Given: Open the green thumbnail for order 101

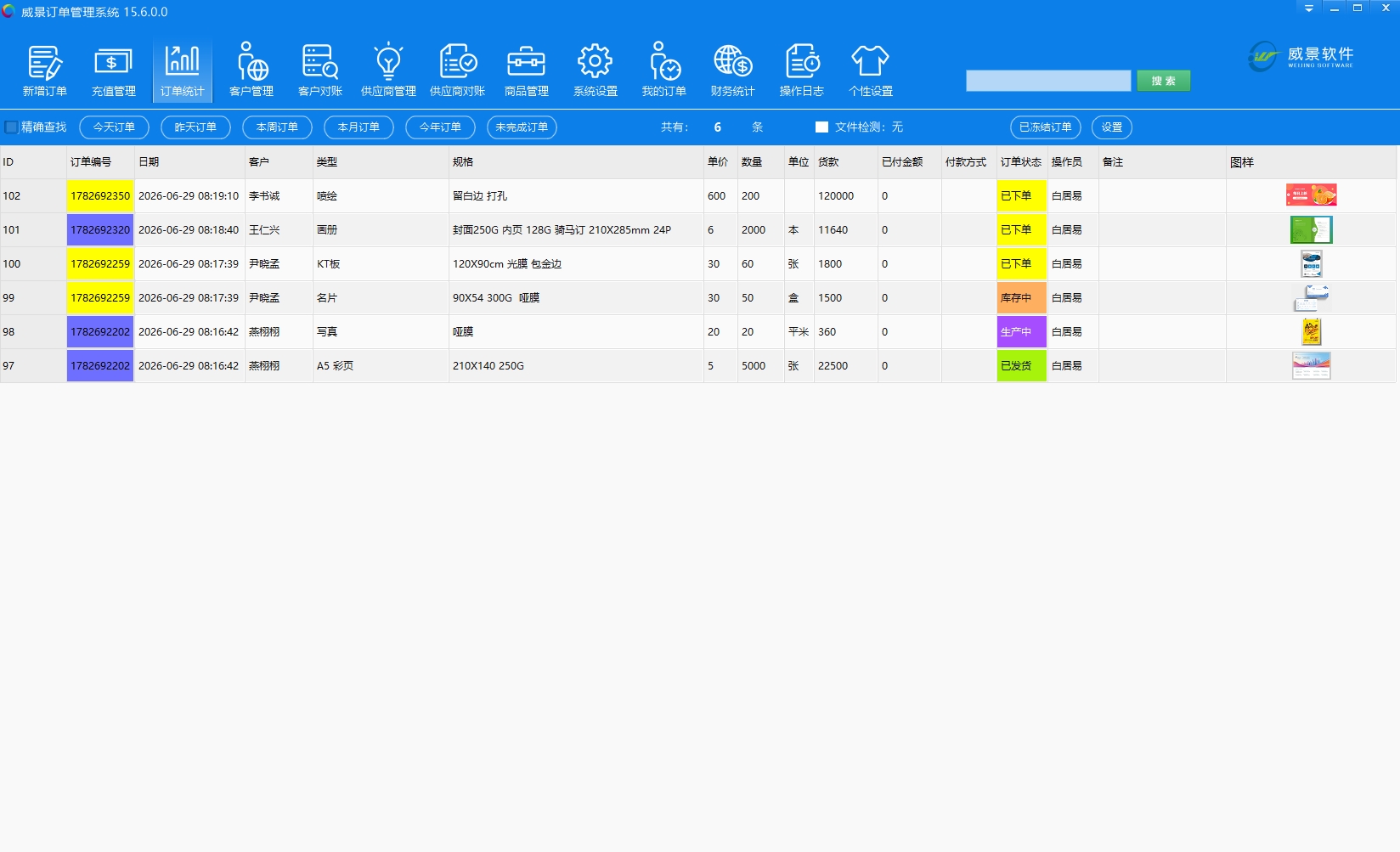Looking at the screenshot, I should 1312,229.
